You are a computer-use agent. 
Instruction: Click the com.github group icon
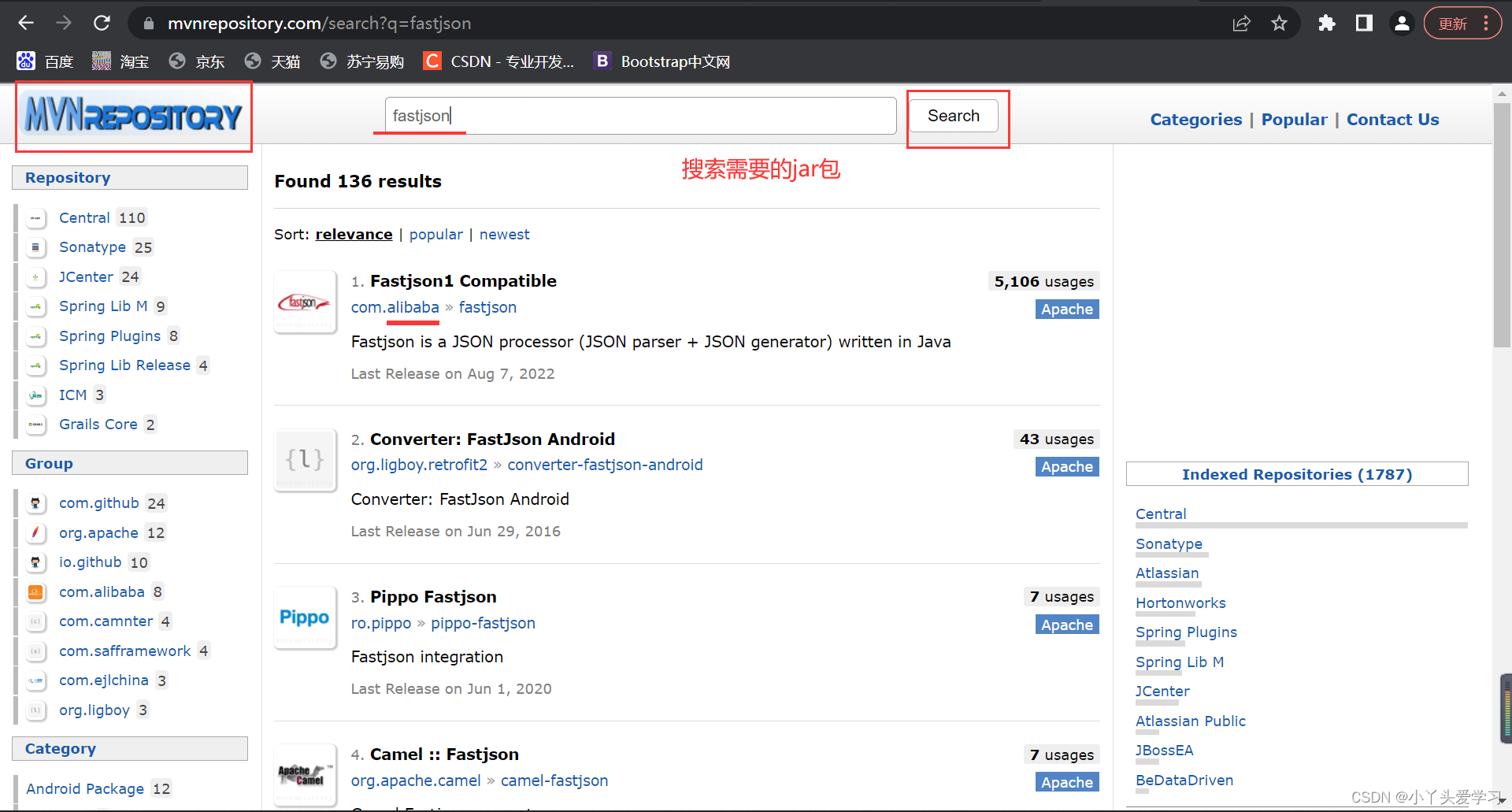[35, 503]
